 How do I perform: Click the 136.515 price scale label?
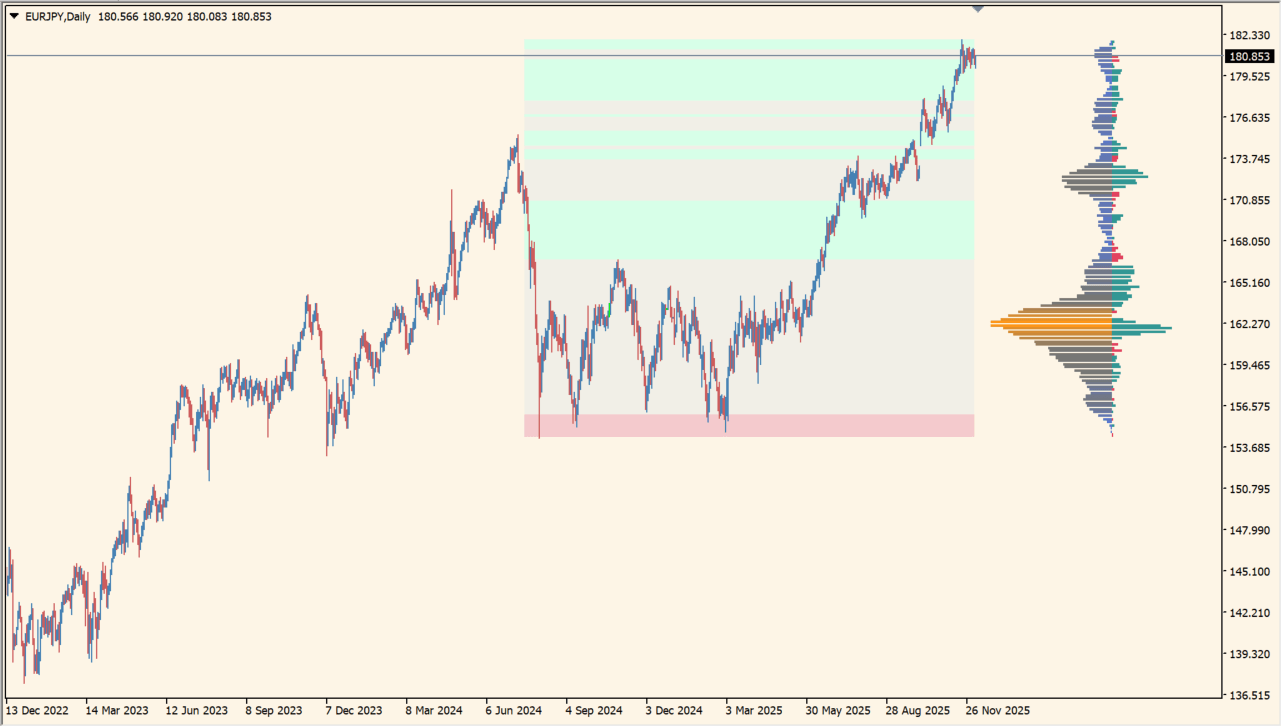(x=1249, y=695)
